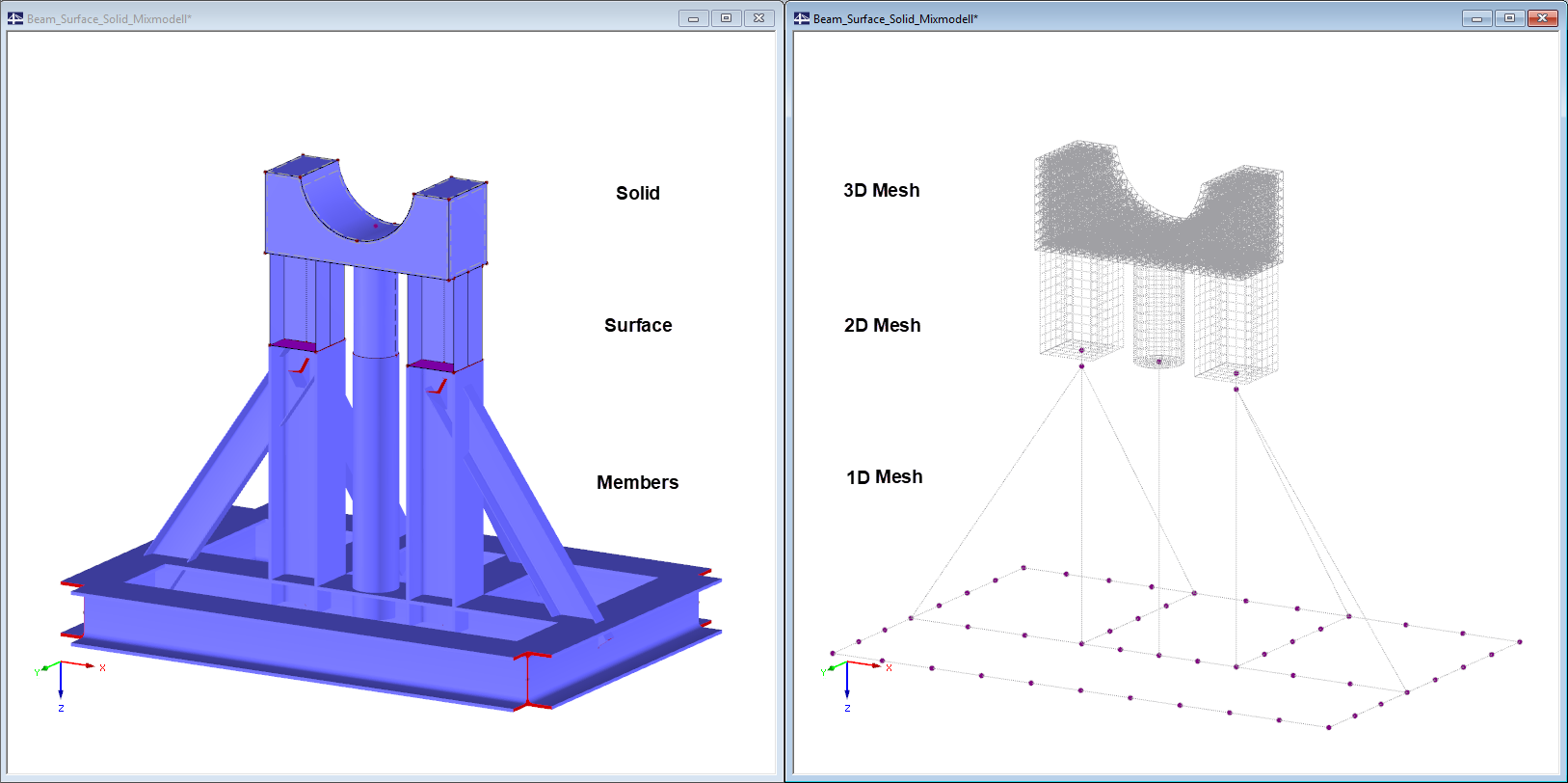Minimize the left Beam_Surface_Solid_Mixmodell window

coord(693,18)
